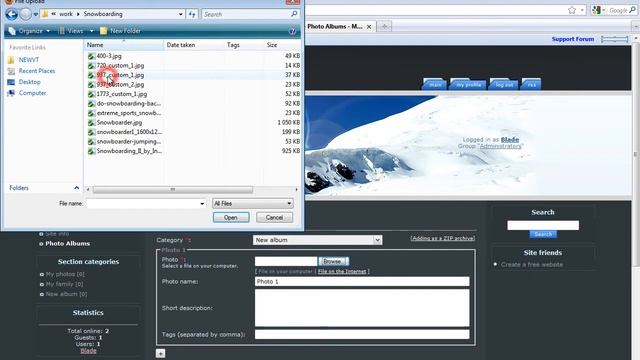This screenshot has height=360, width=640.
Task: Sort files by Size column
Action: tap(282, 45)
